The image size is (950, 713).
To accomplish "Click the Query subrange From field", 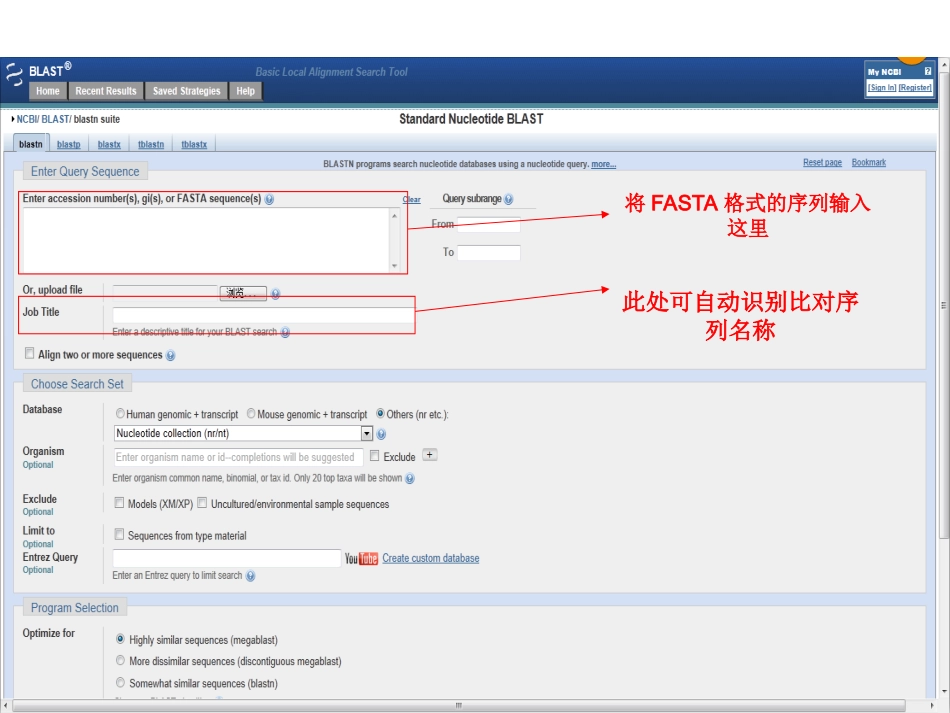I will click(488, 225).
